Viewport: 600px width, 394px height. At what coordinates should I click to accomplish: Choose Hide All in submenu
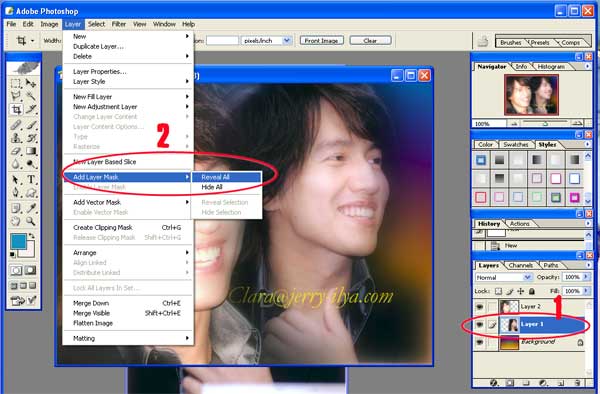click(x=227, y=187)
